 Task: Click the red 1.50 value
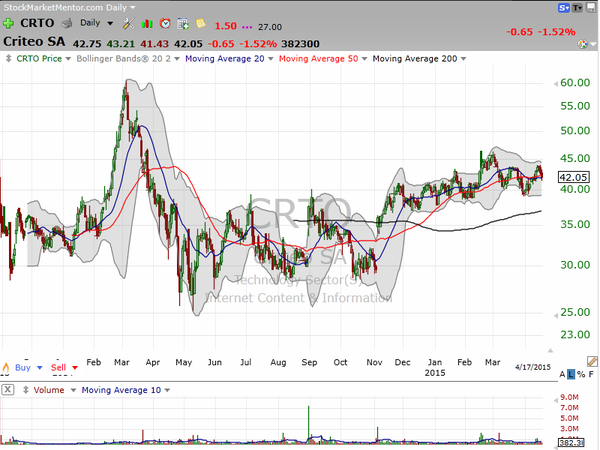(225, 26)
